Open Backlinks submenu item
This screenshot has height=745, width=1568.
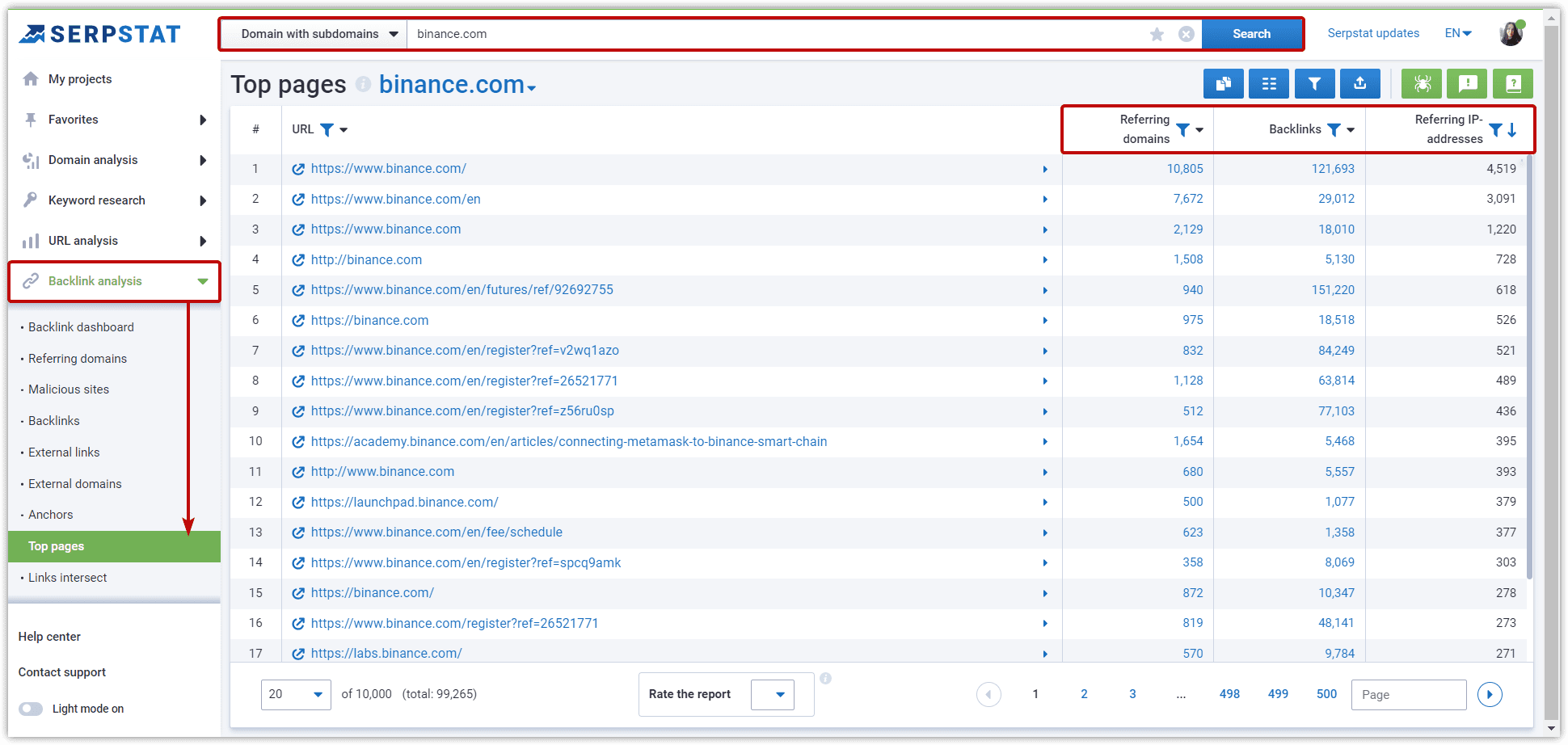click(x=54, y=421)
